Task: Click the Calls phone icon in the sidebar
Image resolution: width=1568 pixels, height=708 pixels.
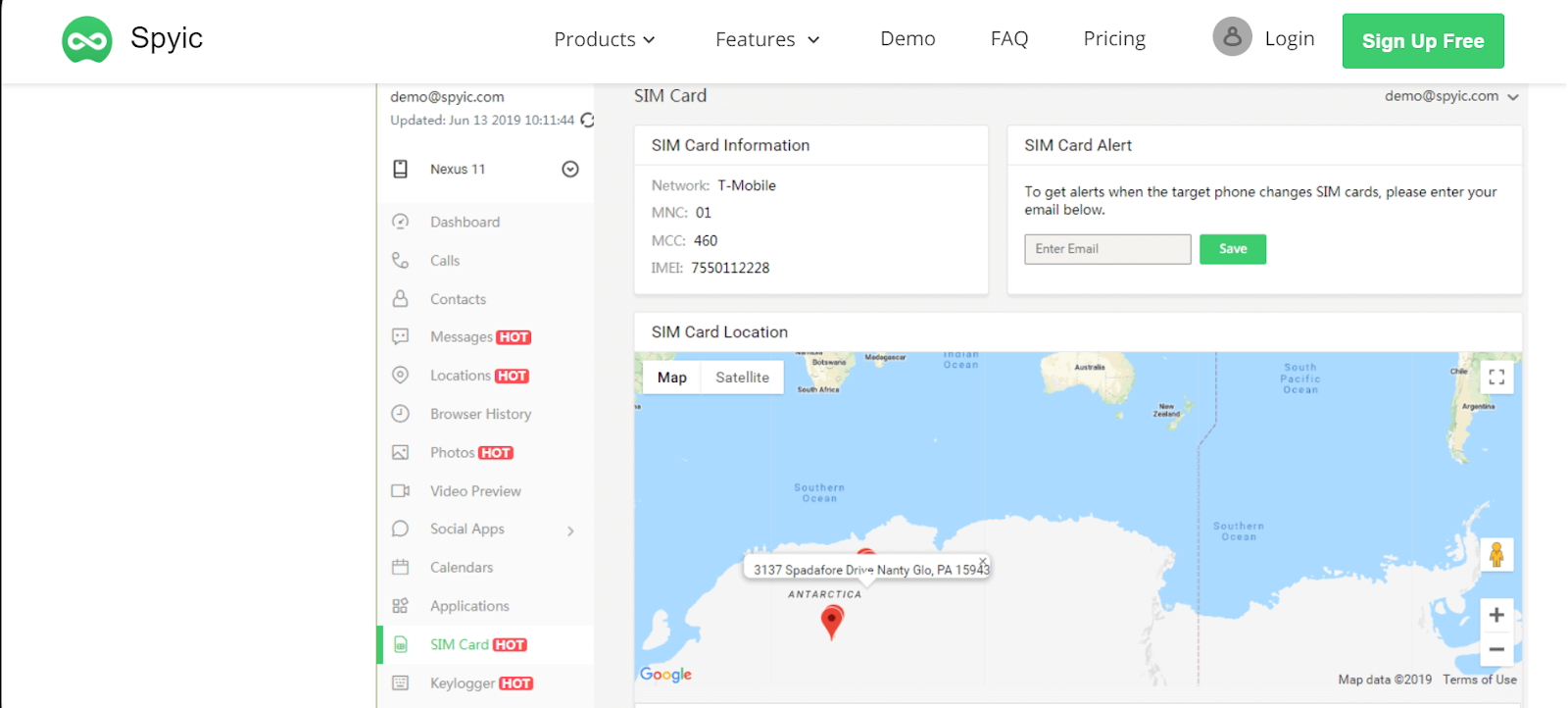Action: pyautogui.click(x=400, y=260)
